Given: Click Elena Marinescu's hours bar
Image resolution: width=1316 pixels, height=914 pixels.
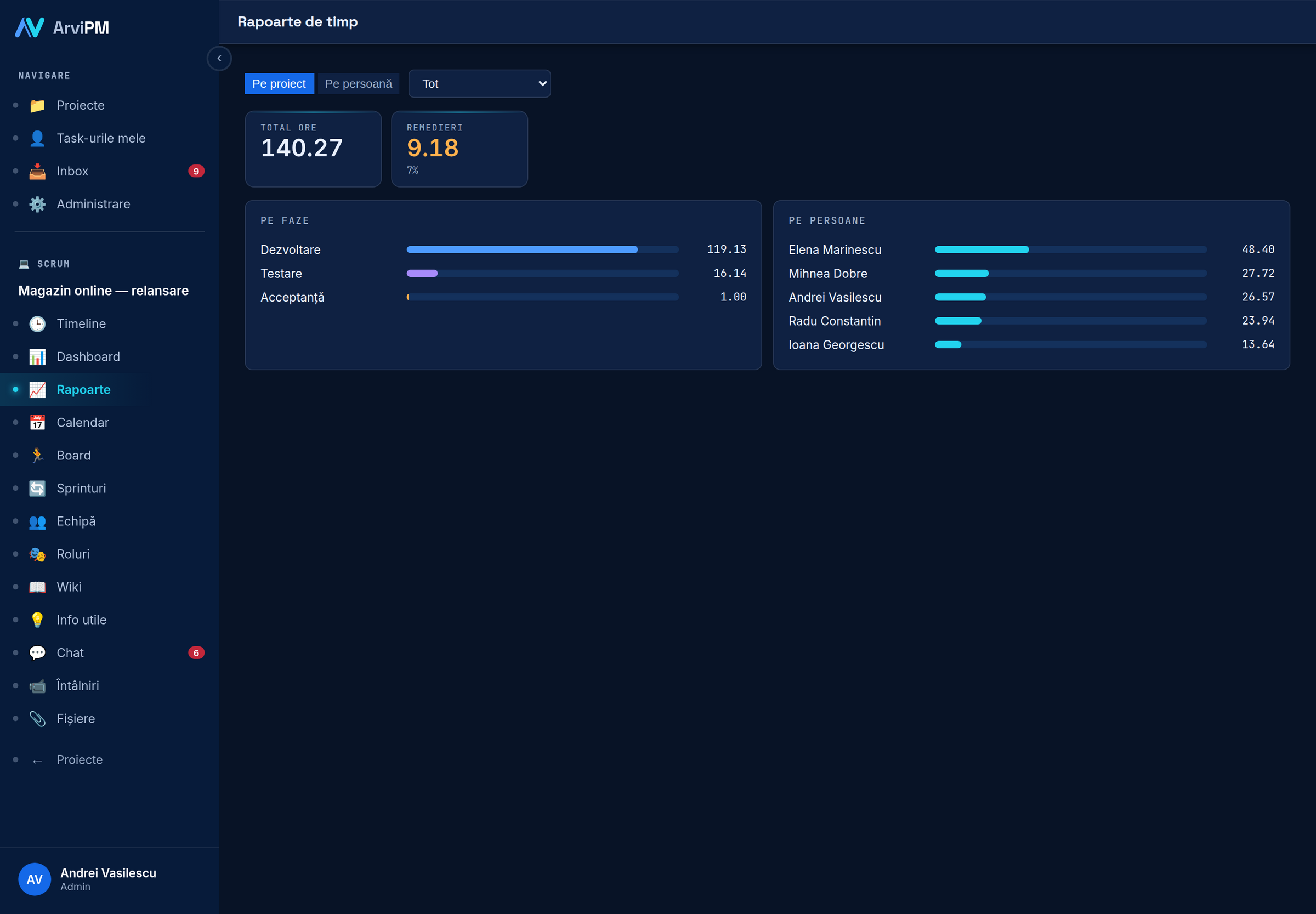Looking at the screenshot, I should (x=1070, y=249).
